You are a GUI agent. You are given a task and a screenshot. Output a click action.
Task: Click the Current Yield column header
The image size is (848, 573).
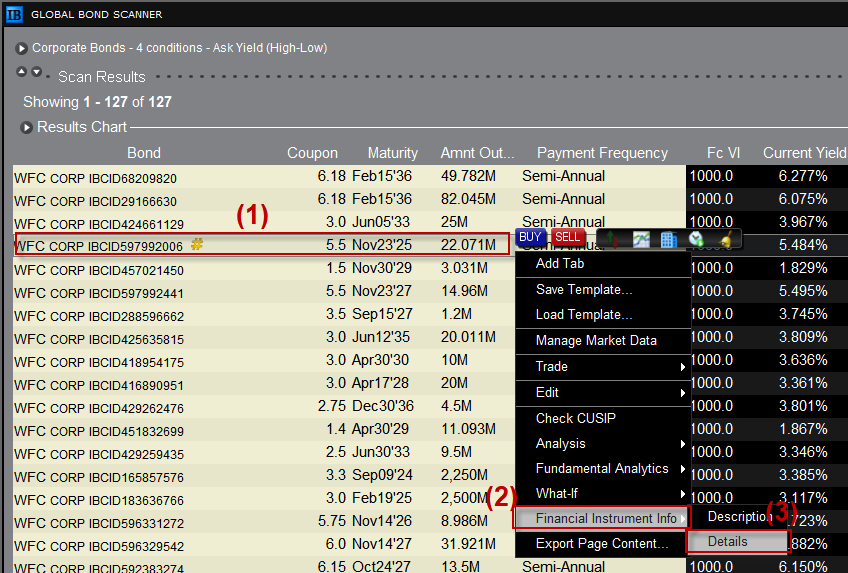[804, 153]
